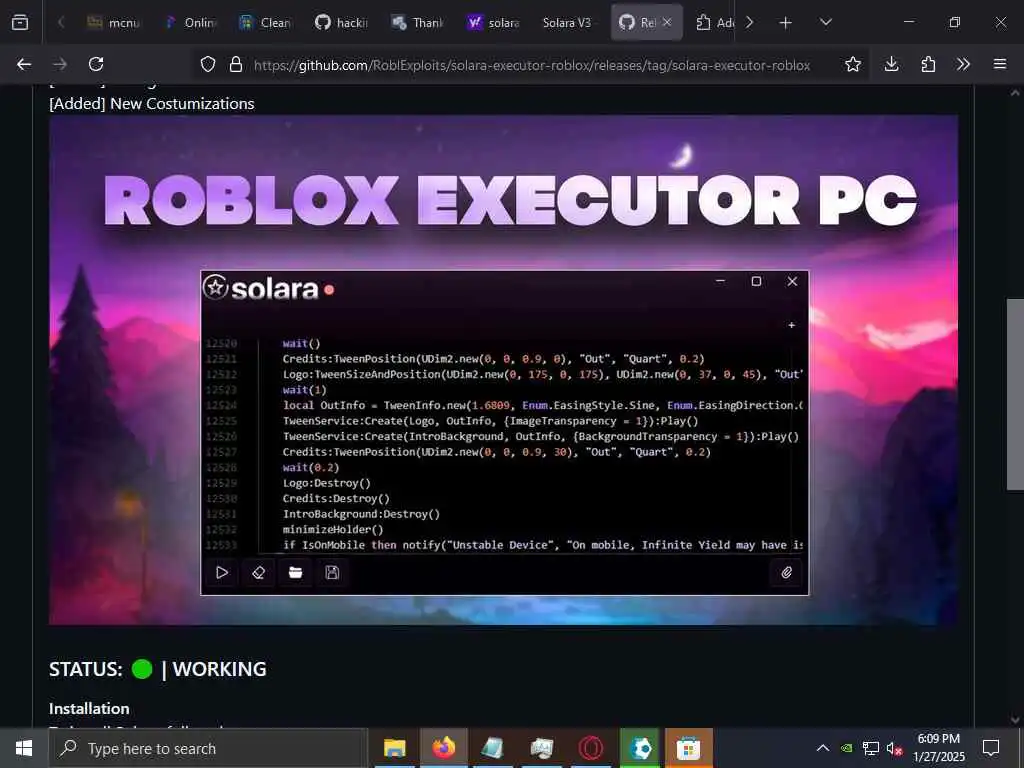The height and width of the screenshot is (768, 1024).
Task: Switch to the 'solara' Yahoo tab
Action: (494, 22)
